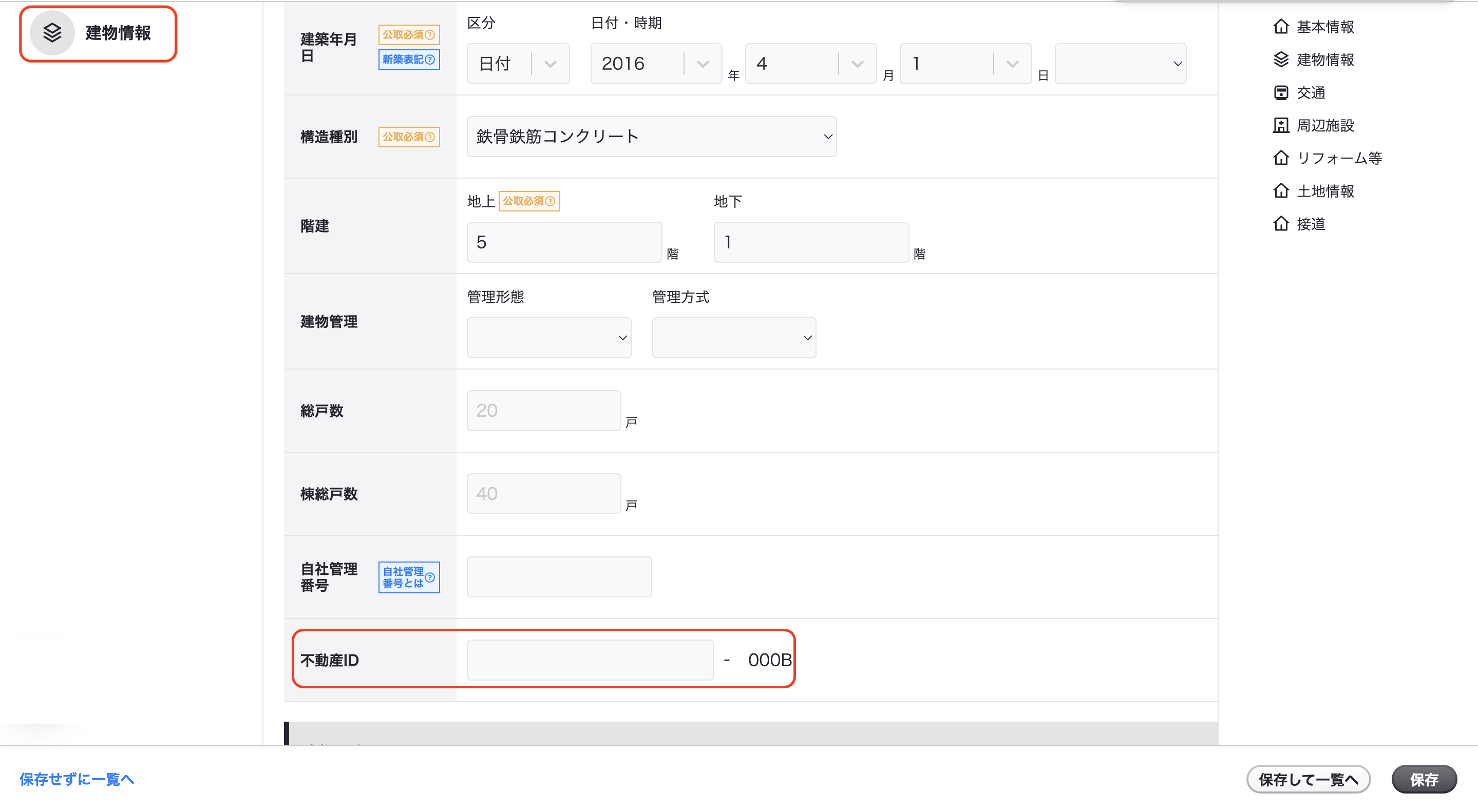Click the 保存して一覧へ button

[x=1308, y=779]
